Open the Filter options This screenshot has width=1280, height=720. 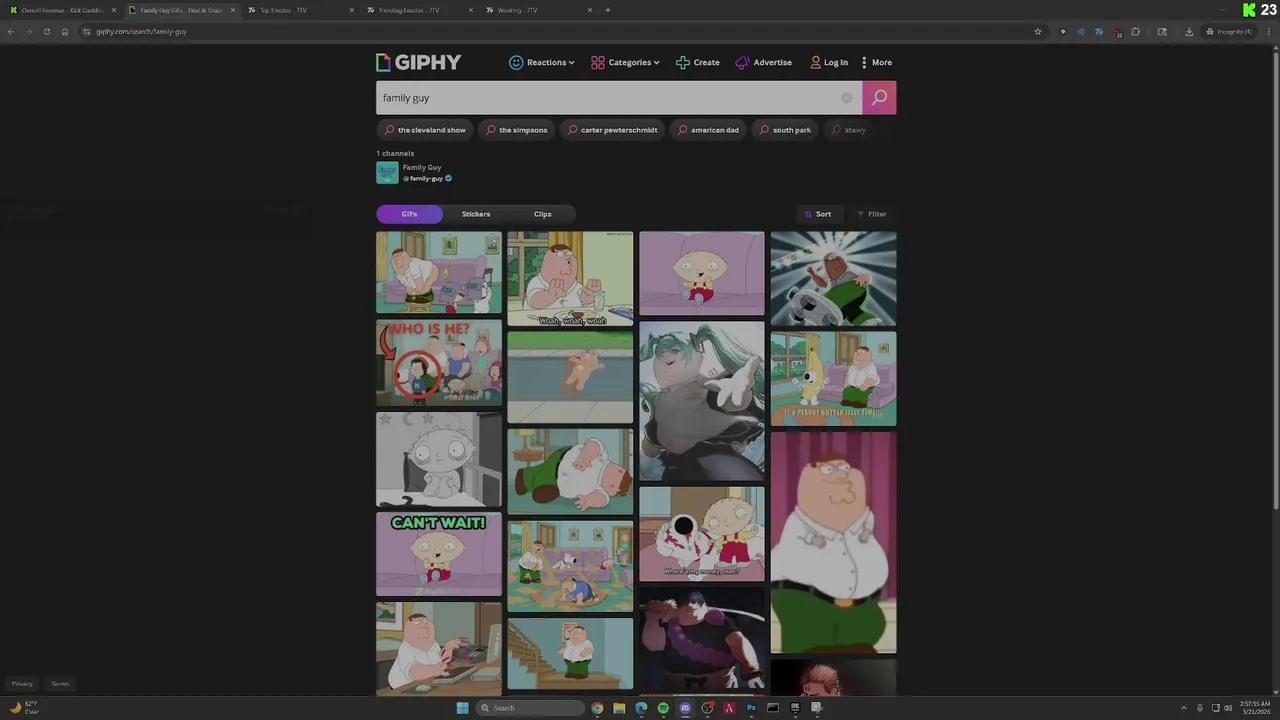click(x=871, y=214)
